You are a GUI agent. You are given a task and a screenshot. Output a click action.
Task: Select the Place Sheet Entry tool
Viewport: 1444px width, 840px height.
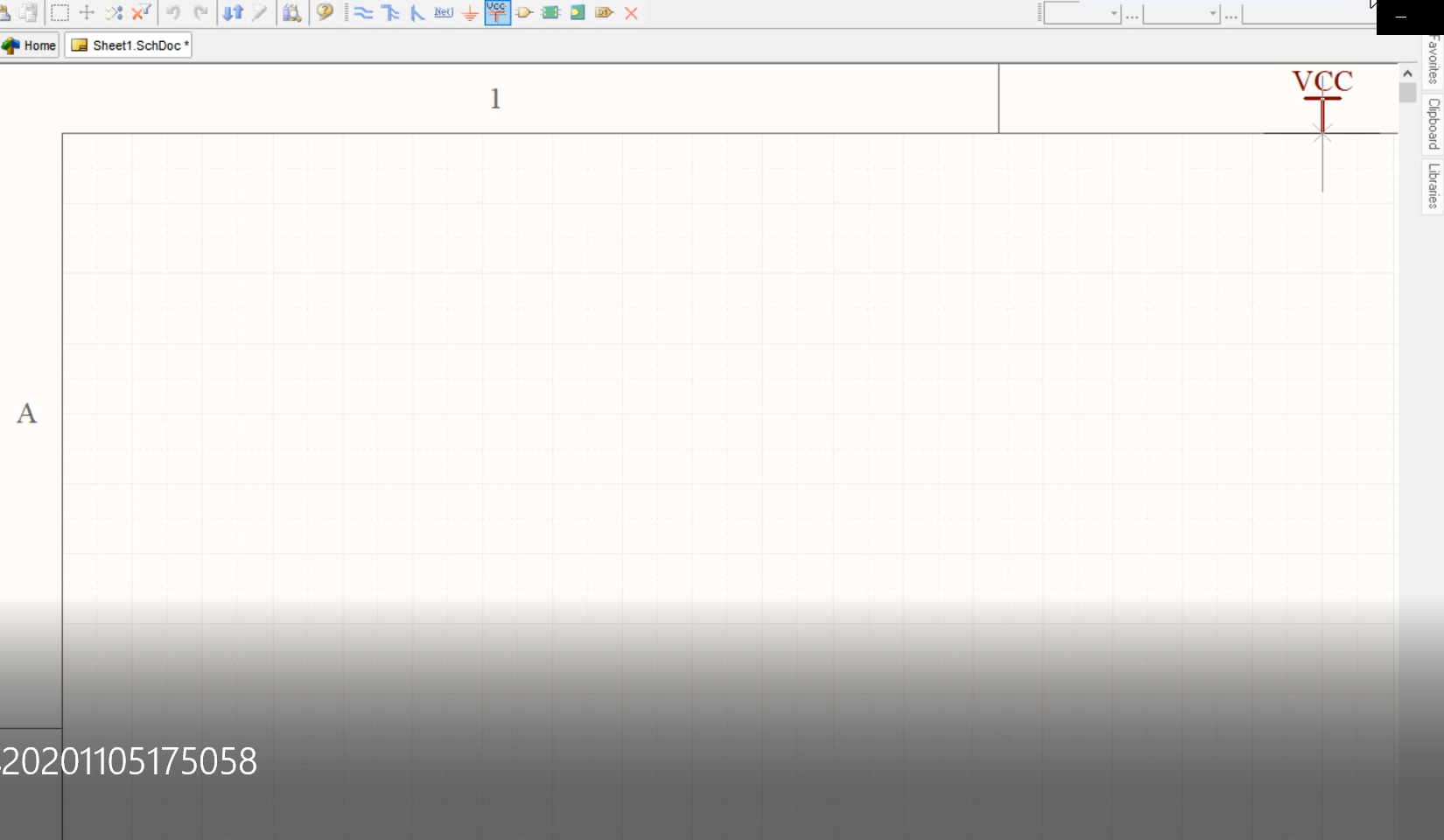[578, 13]
